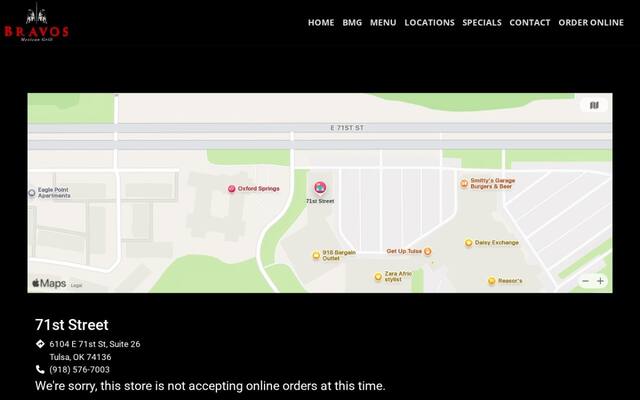The image size is (640, 400).
Task: Go to the MENU page
Action: point(383,23)
